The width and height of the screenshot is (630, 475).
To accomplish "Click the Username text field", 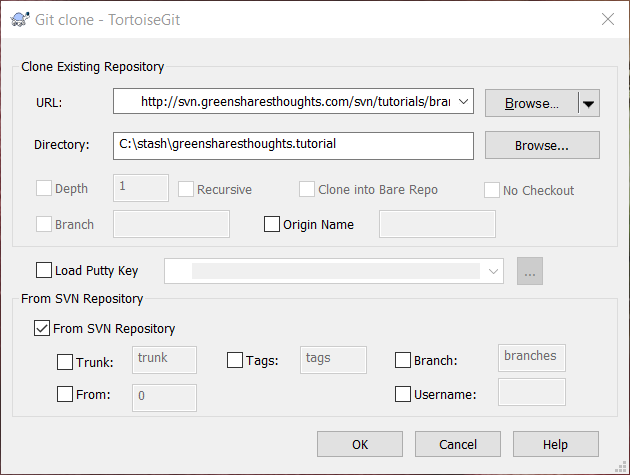I will click(x=532, y=392).
